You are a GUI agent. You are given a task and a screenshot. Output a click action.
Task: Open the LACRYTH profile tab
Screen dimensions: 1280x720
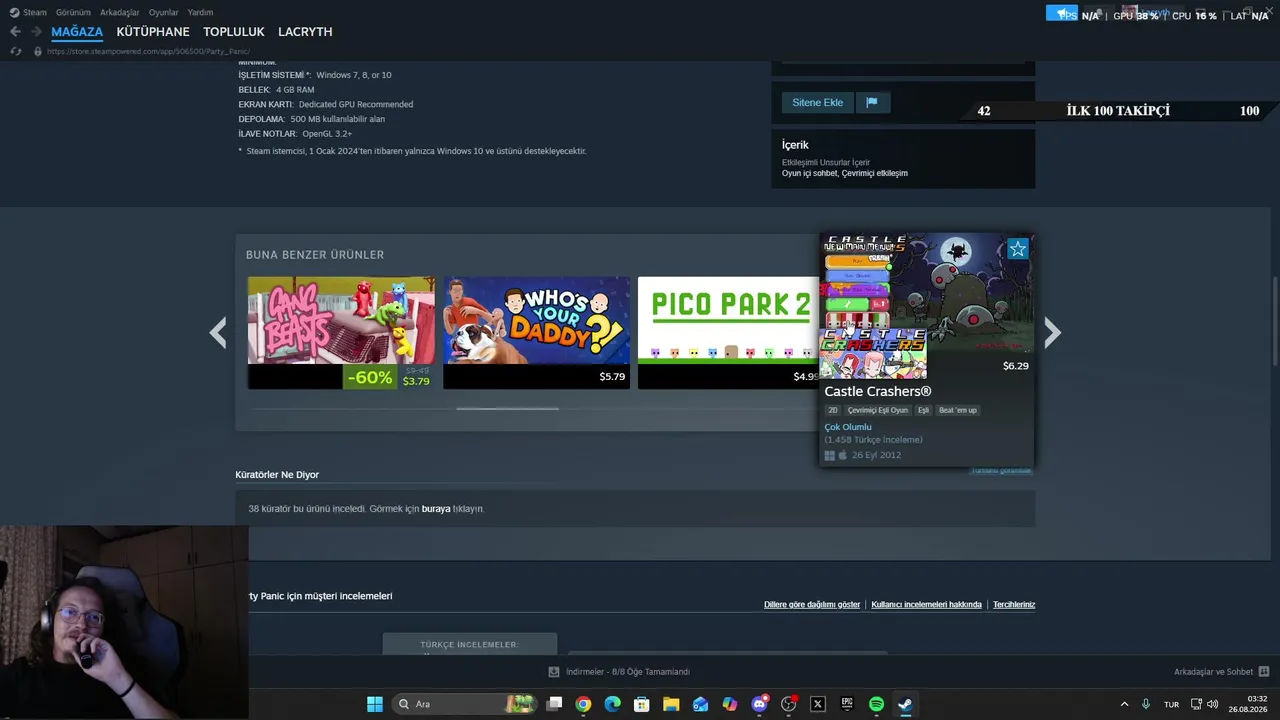coord(305,32)
